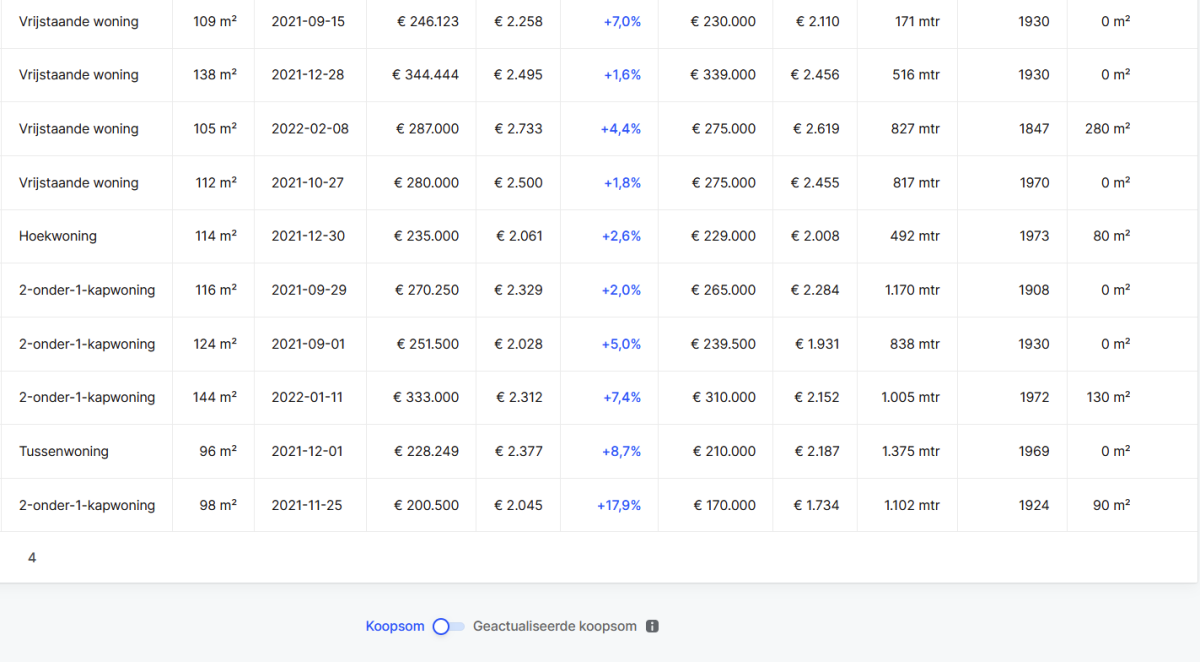Toggle the Koopsom switch

pyautogui.click(x=448, y=627)
